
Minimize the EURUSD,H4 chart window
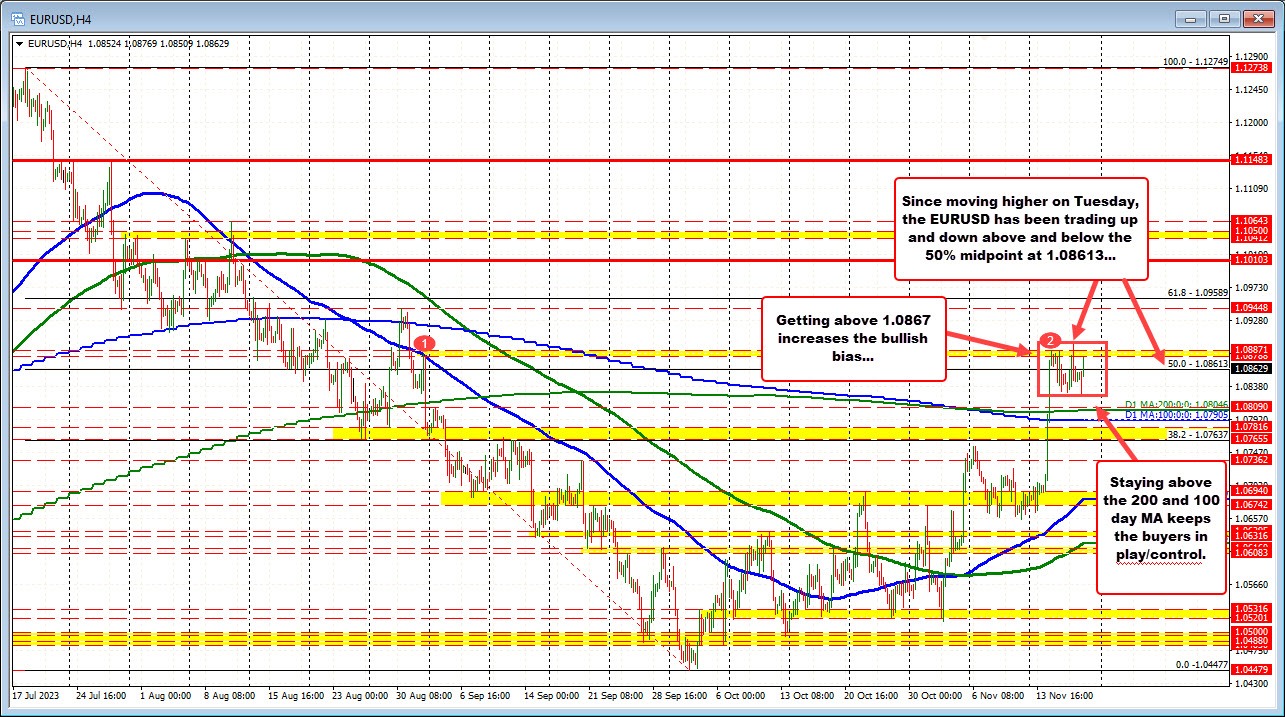click(1190, 18)
